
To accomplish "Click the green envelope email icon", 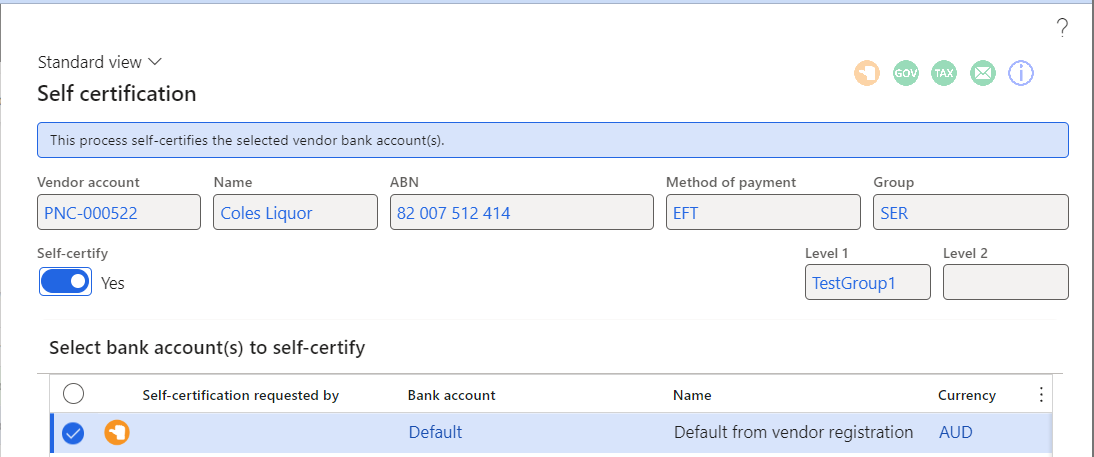I will 982,73.
